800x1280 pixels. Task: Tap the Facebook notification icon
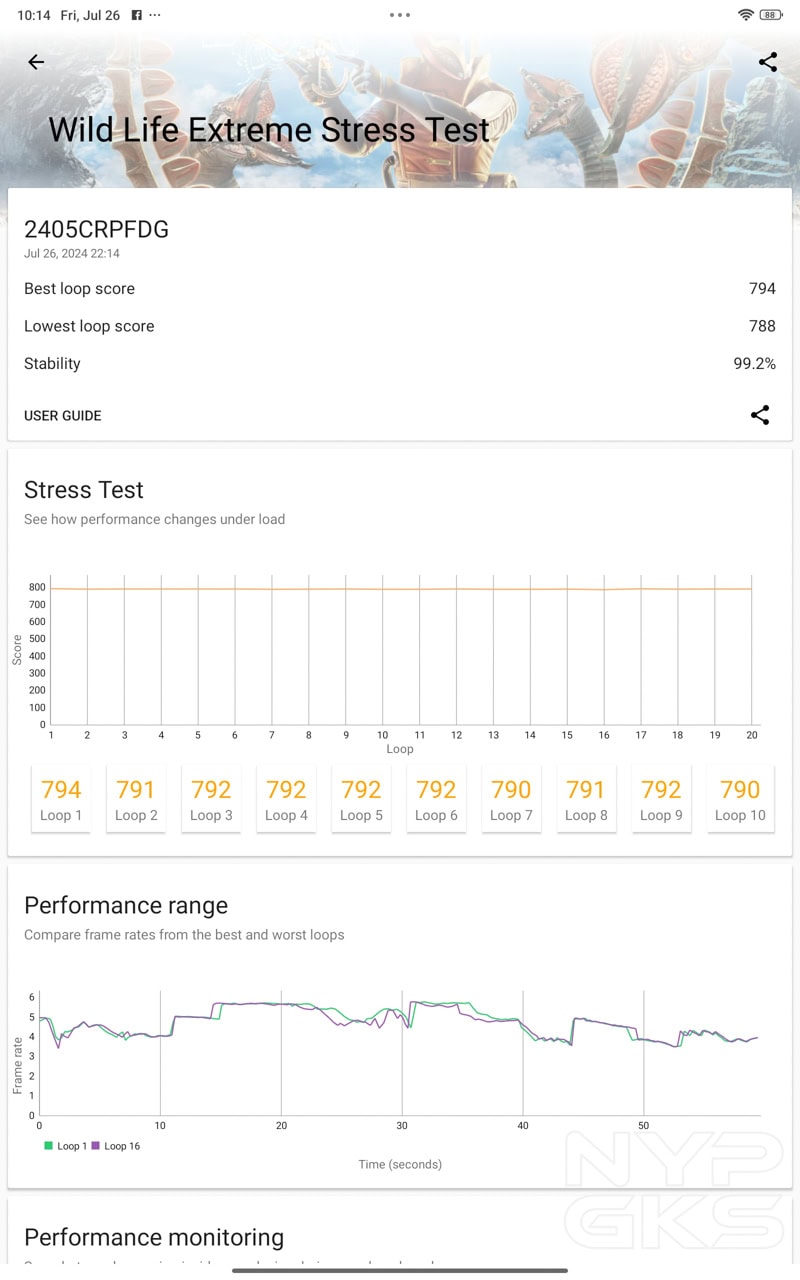(x=137, y=15)
